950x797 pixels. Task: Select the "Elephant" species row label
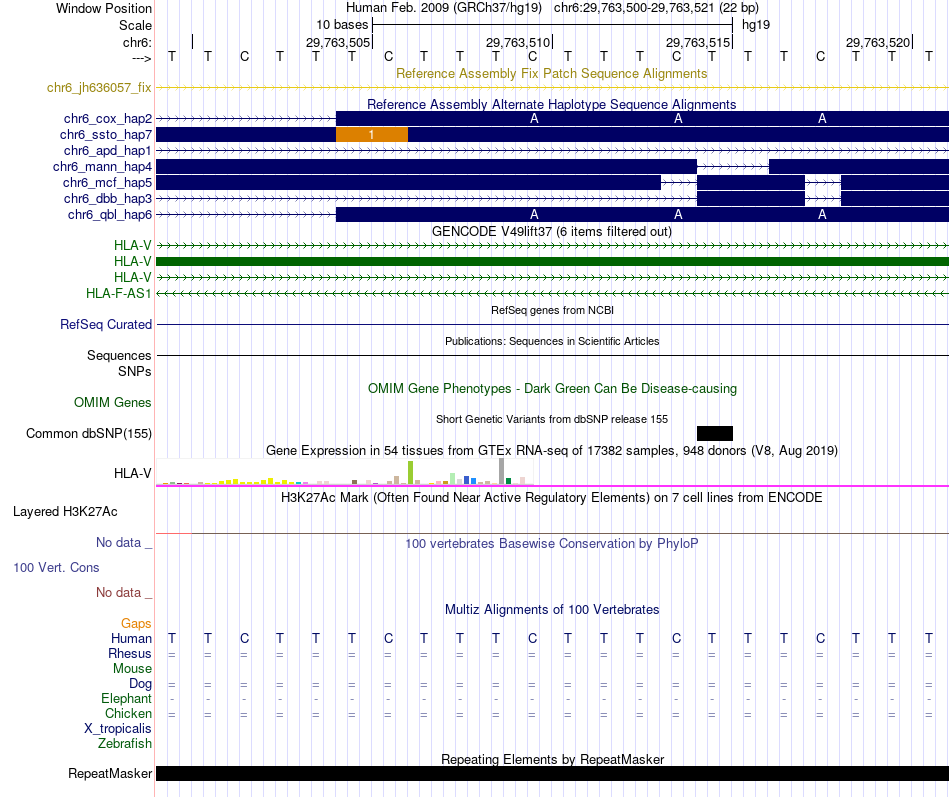point(126,698)
